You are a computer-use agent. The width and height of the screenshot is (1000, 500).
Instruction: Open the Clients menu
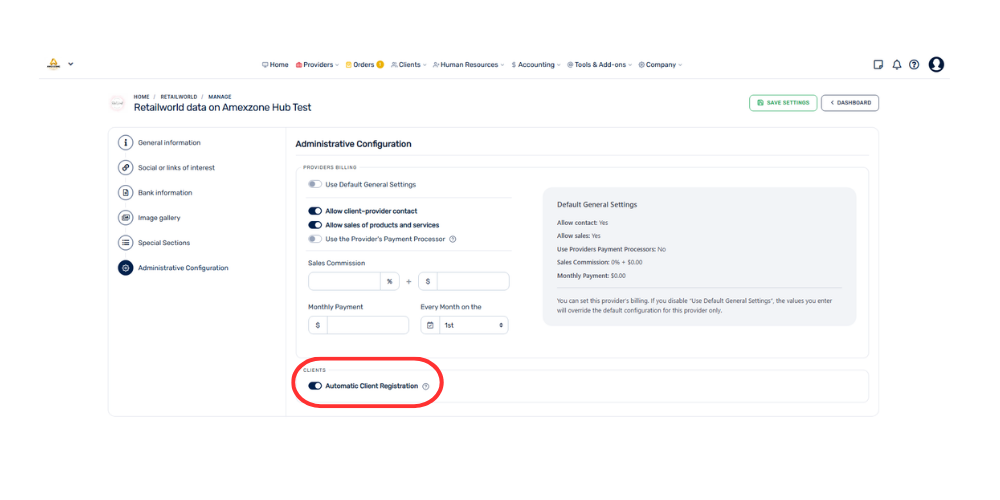click(409, 64)
